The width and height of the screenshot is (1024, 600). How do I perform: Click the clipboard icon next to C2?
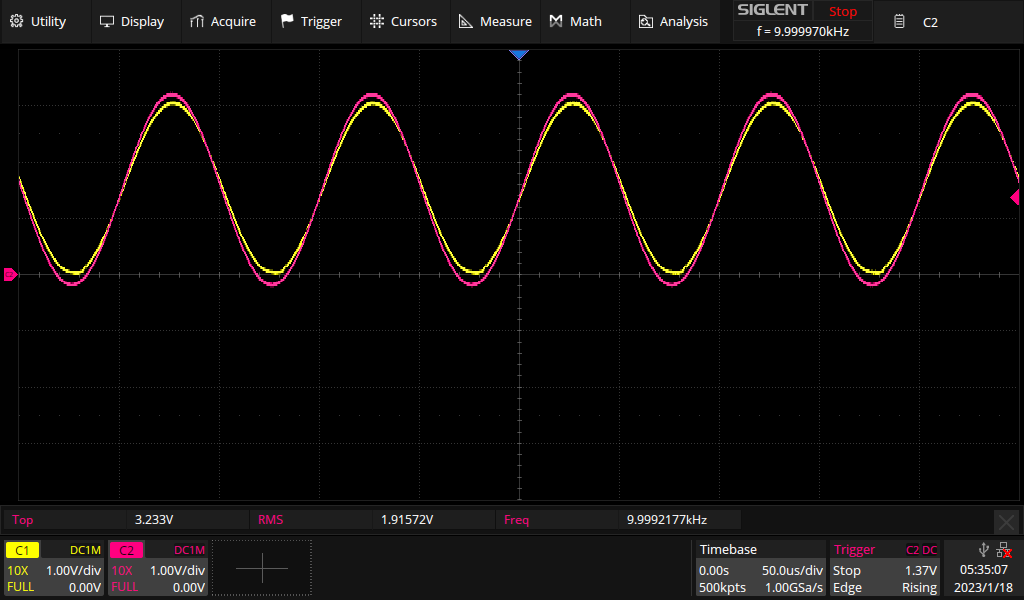tap(899, 22)
